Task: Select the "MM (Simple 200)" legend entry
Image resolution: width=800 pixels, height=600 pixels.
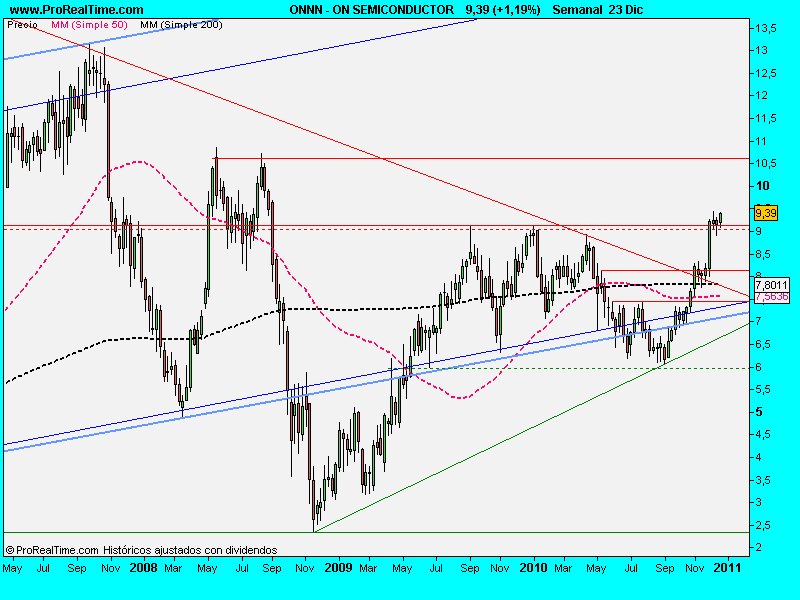Action: 181,24
